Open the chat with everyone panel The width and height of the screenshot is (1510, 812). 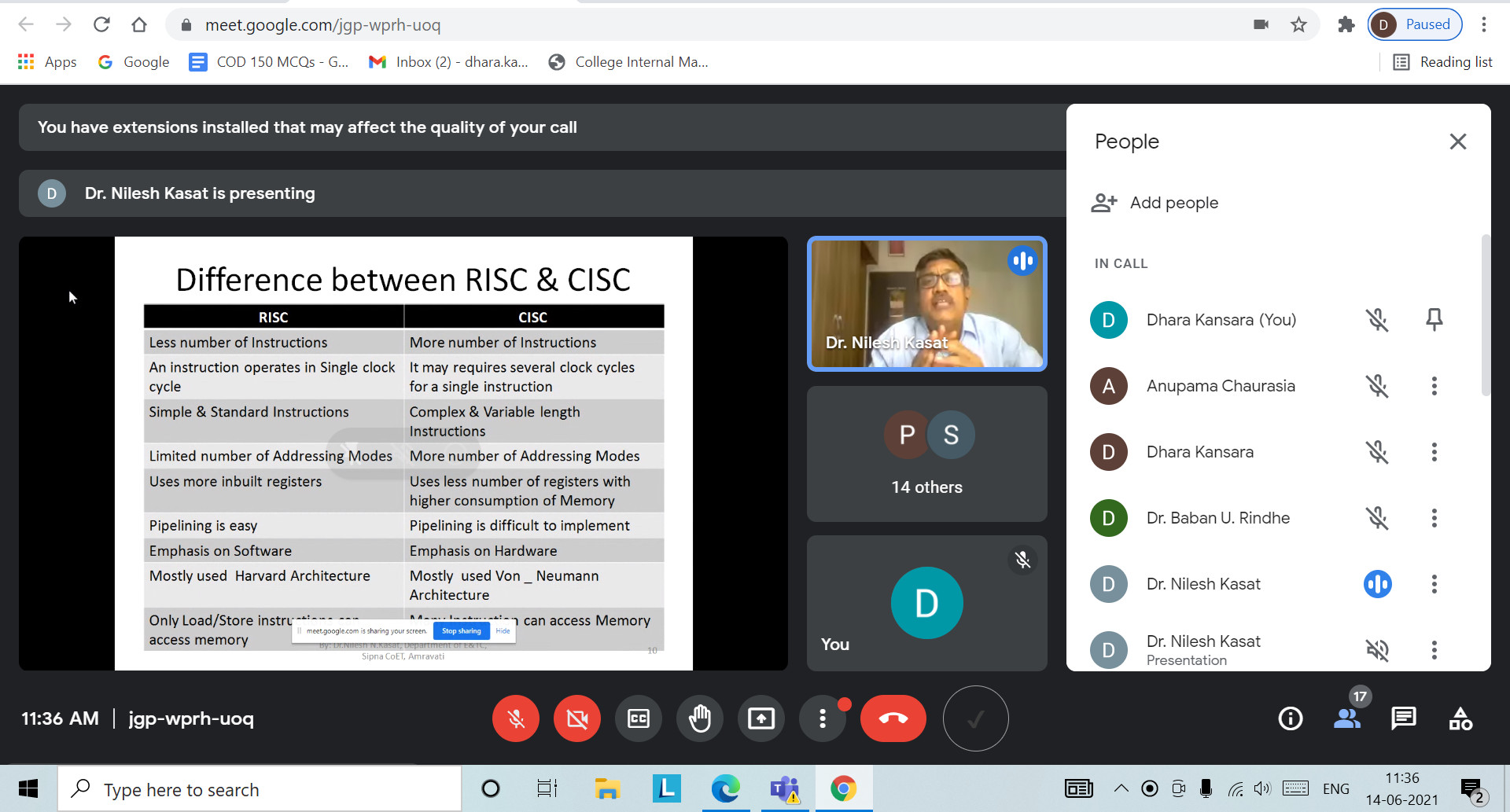[x=1403, y=718]
